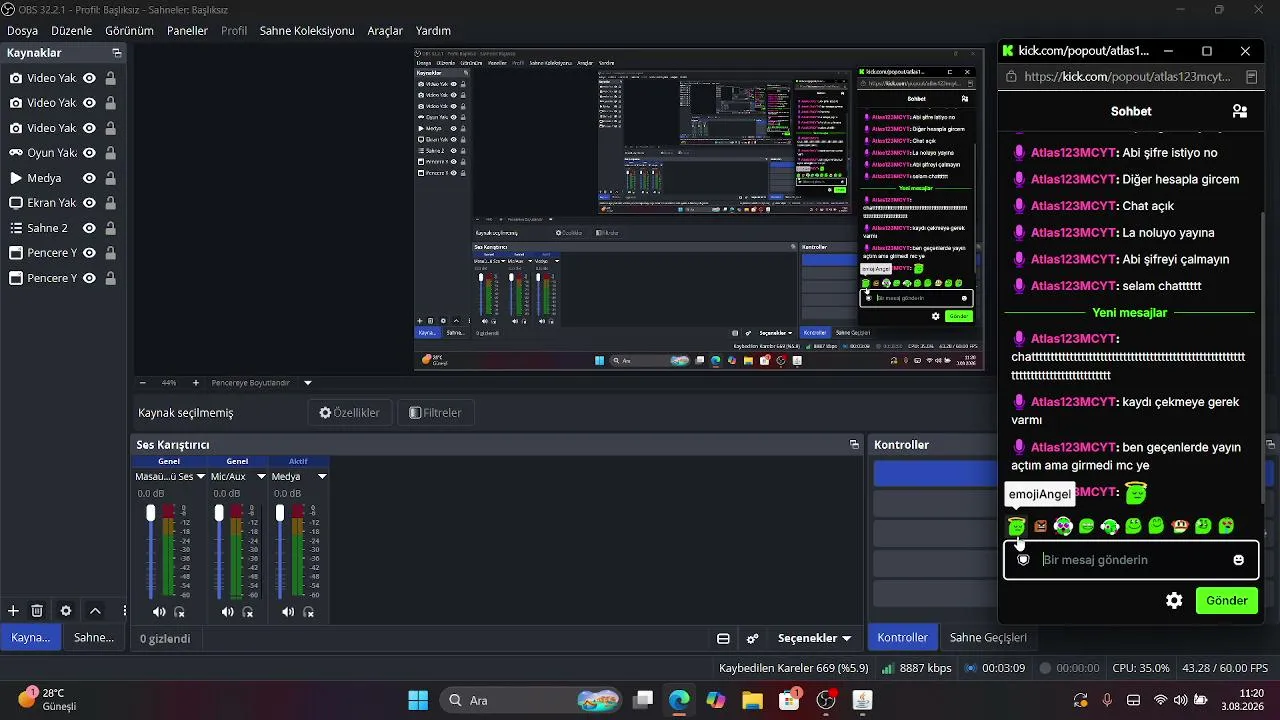Click the kick.com popout address bar

point(1128,77)
